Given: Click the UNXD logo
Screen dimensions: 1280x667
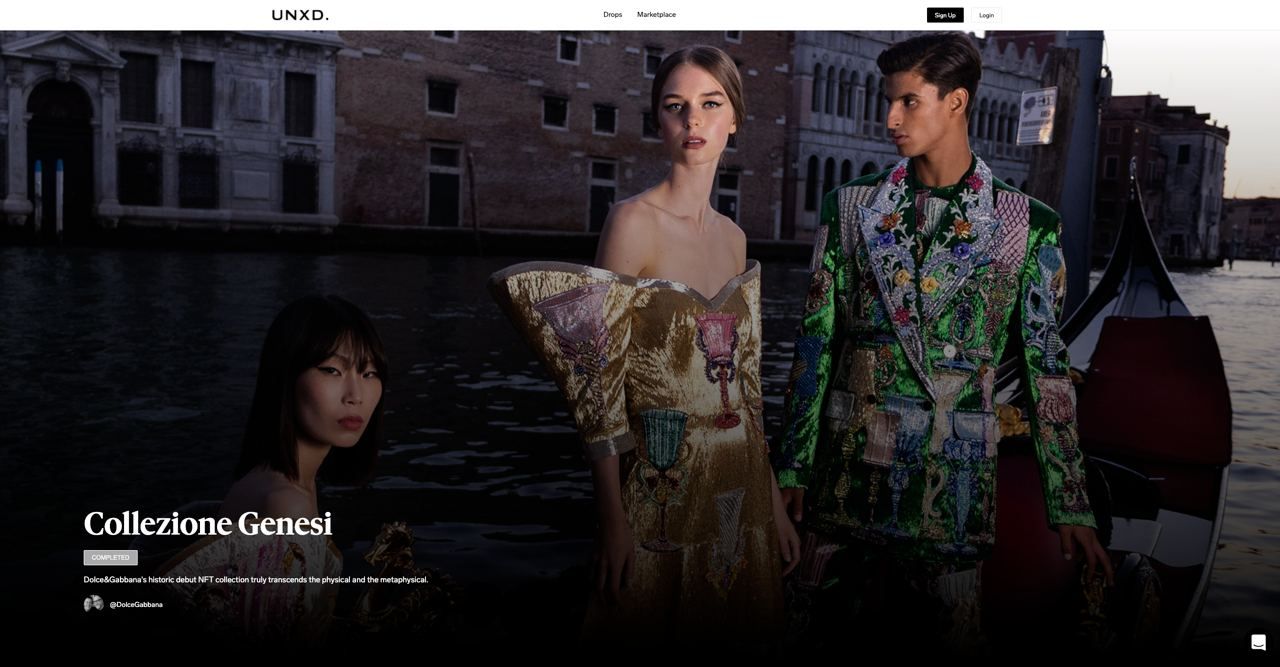Looking at the screenshot, I should [x=300, y=15].
